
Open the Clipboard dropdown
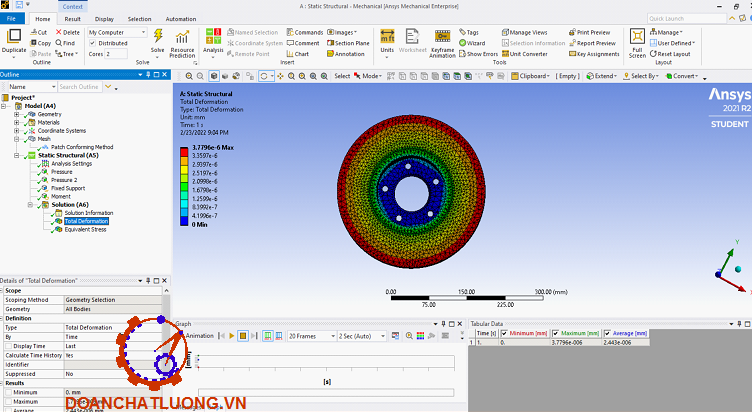[530, 76]
